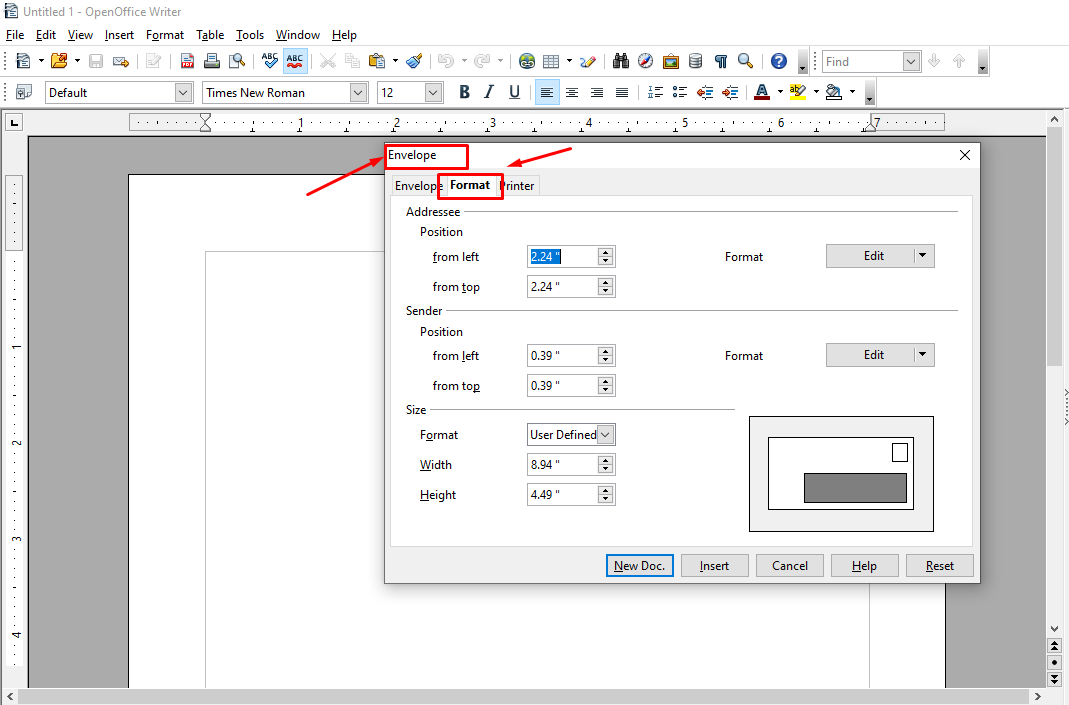1069x705 pixels.
Task: Click the Bold formatting button
Action: click(464, 92)
